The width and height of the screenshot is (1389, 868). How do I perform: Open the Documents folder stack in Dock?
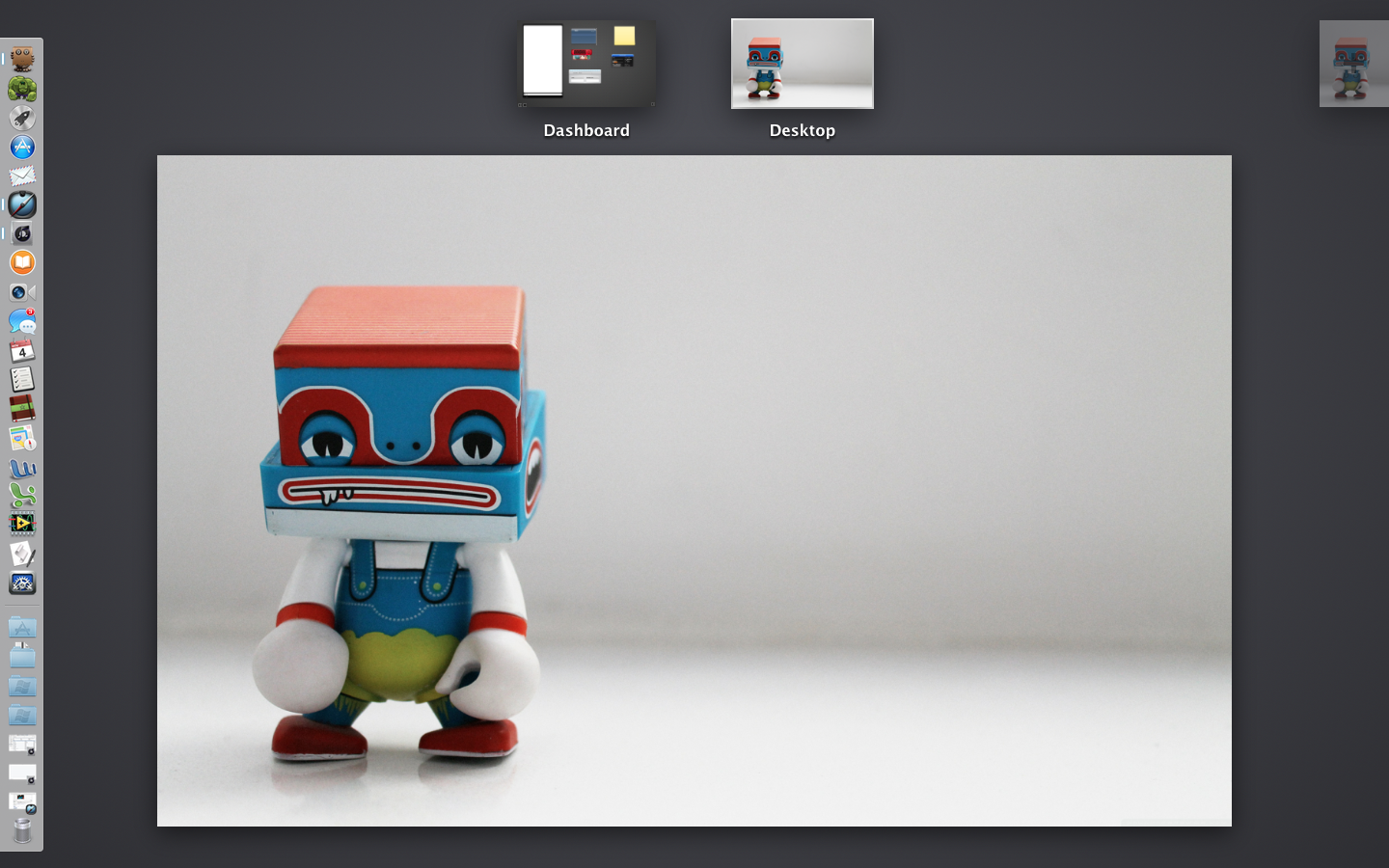point(22,657)
